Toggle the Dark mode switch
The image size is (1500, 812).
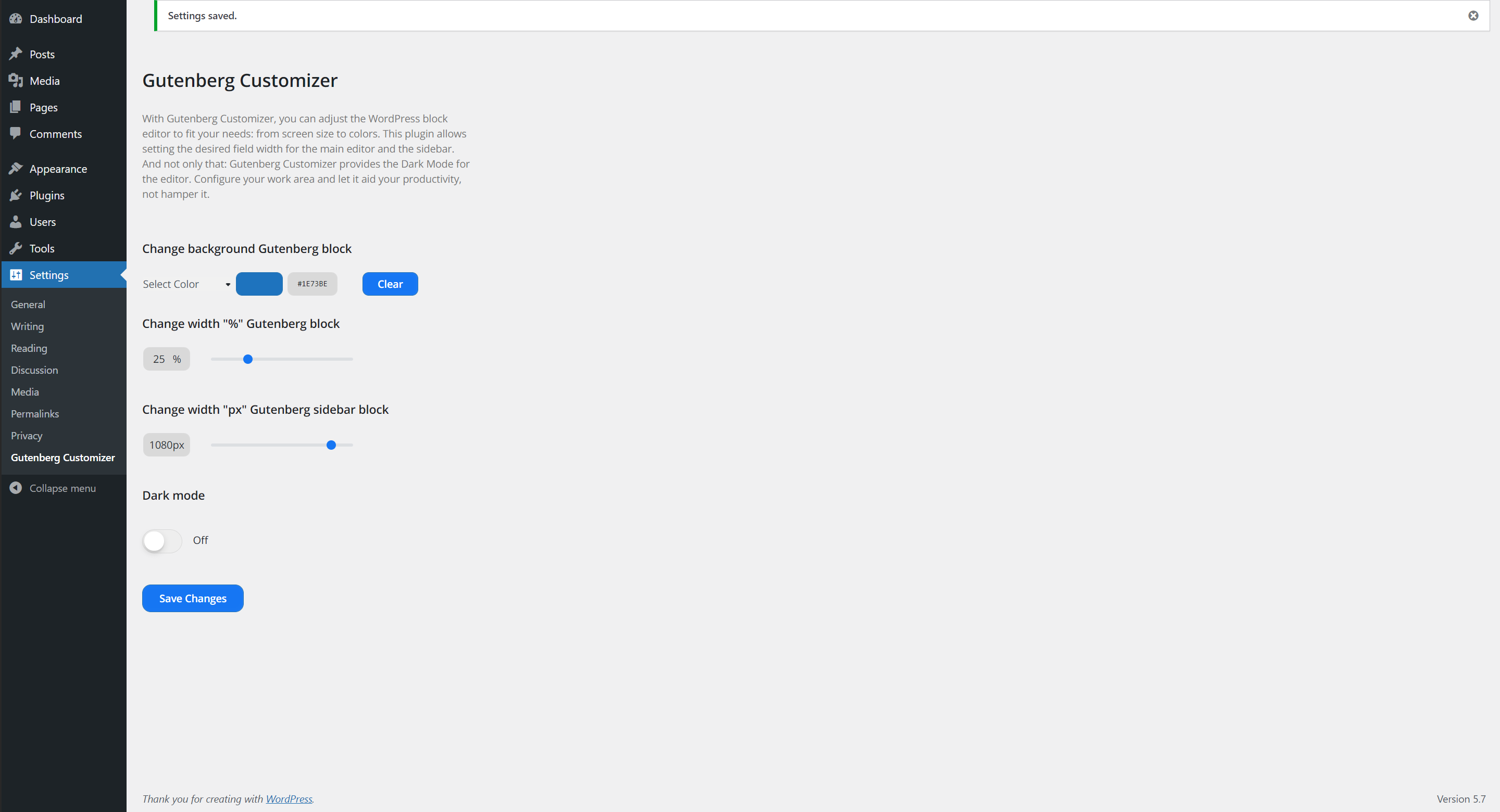(x=162, y=541)
